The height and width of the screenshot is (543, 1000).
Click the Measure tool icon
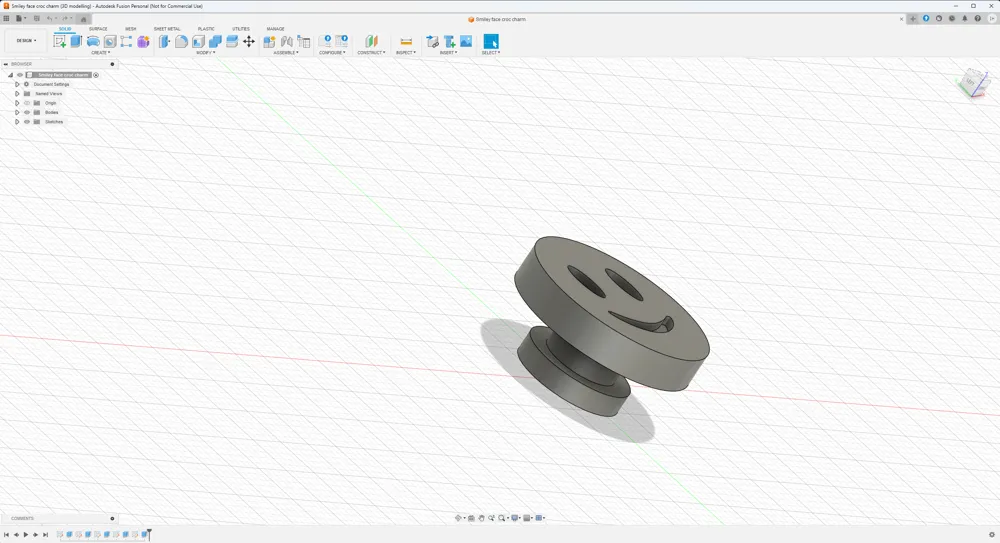tap(406, 41)
